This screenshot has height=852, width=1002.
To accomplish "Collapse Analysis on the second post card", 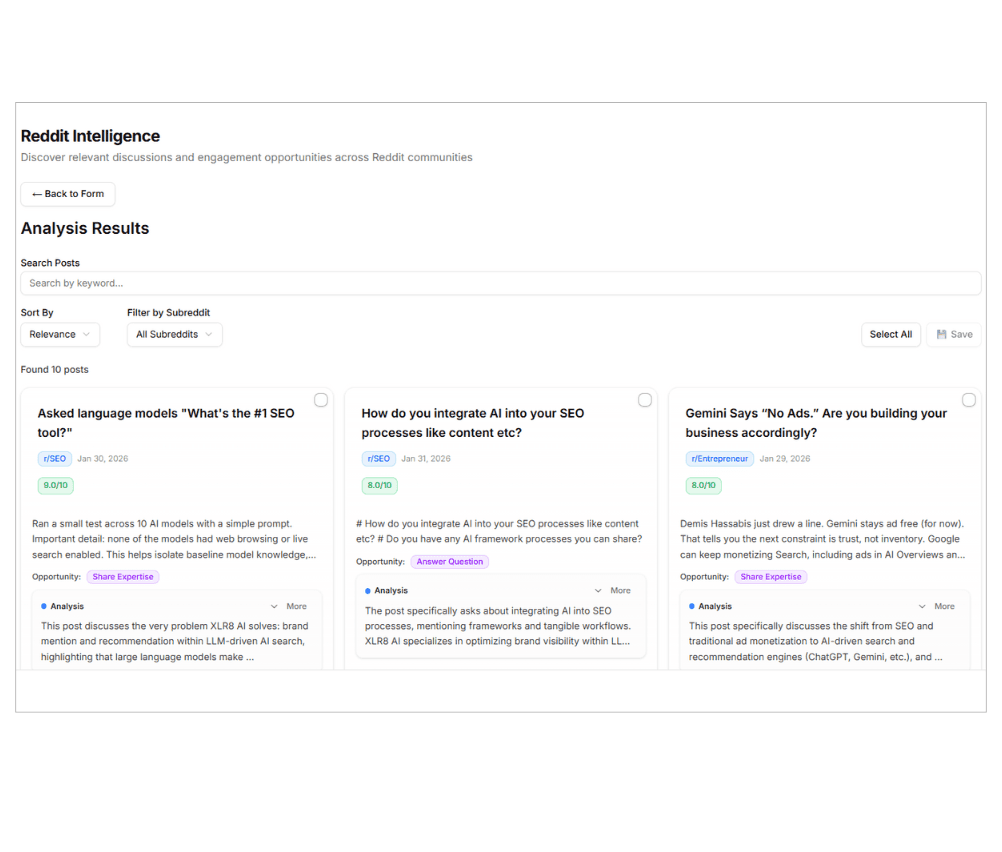I will tap(597, 590).
